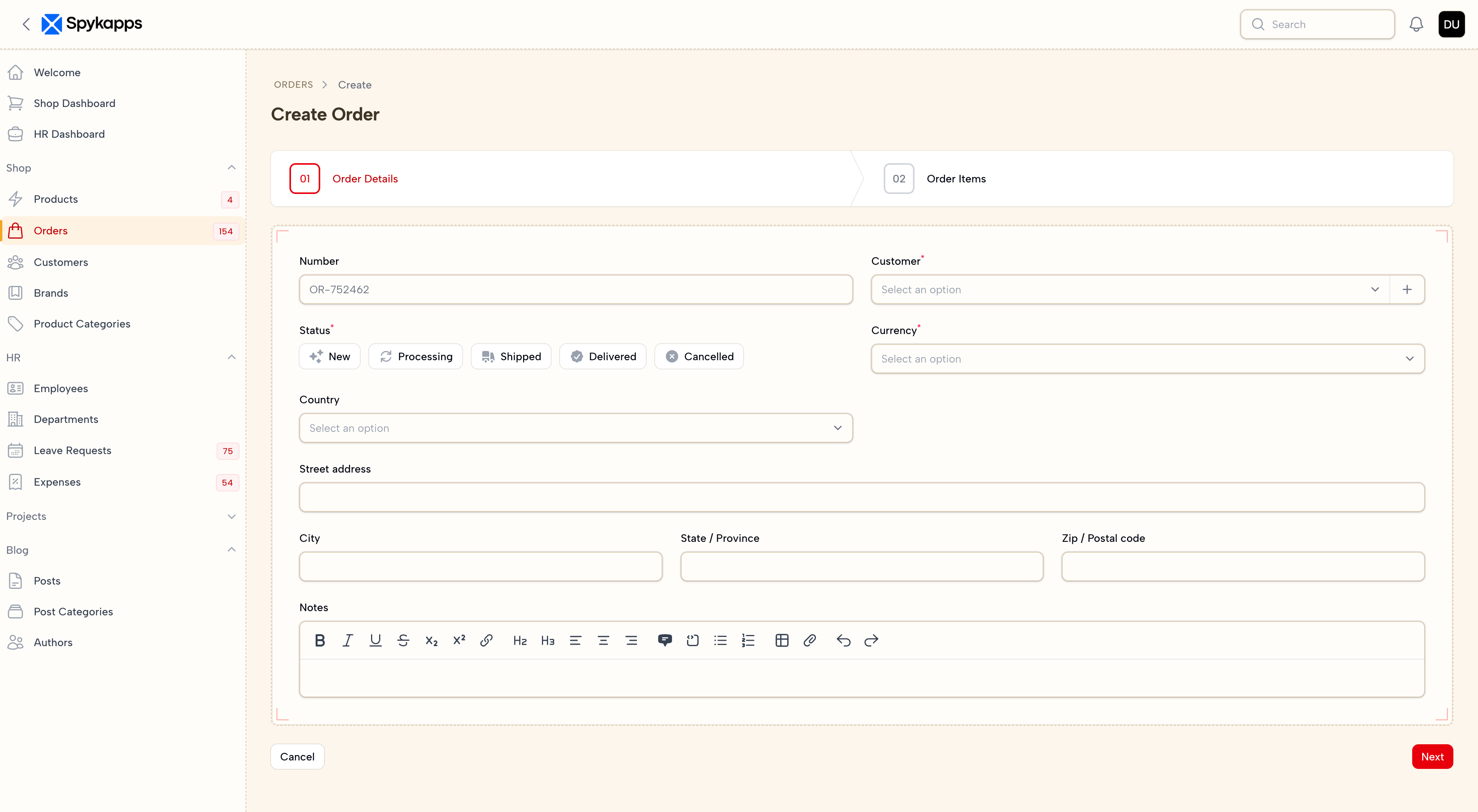Click the undo arrow in Notes toolbar
1478x812 pixels.
click(x=843, y=640)
